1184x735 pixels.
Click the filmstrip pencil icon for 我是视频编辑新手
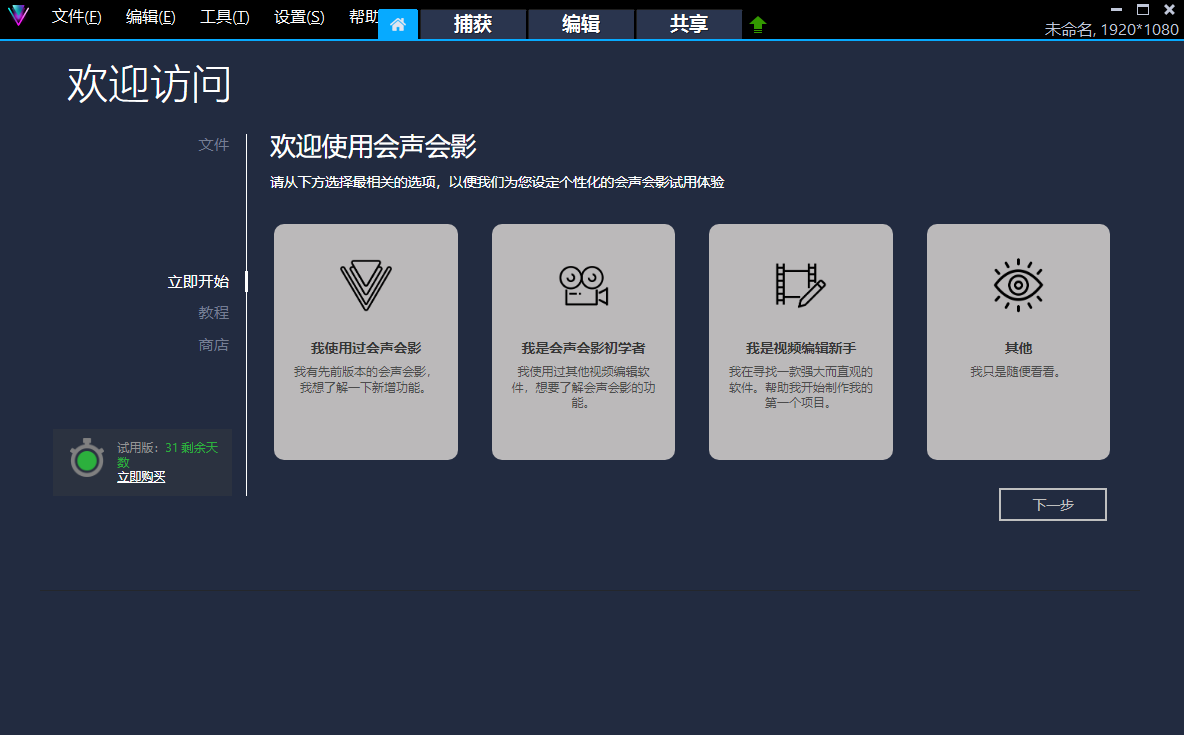click(800, 285)
